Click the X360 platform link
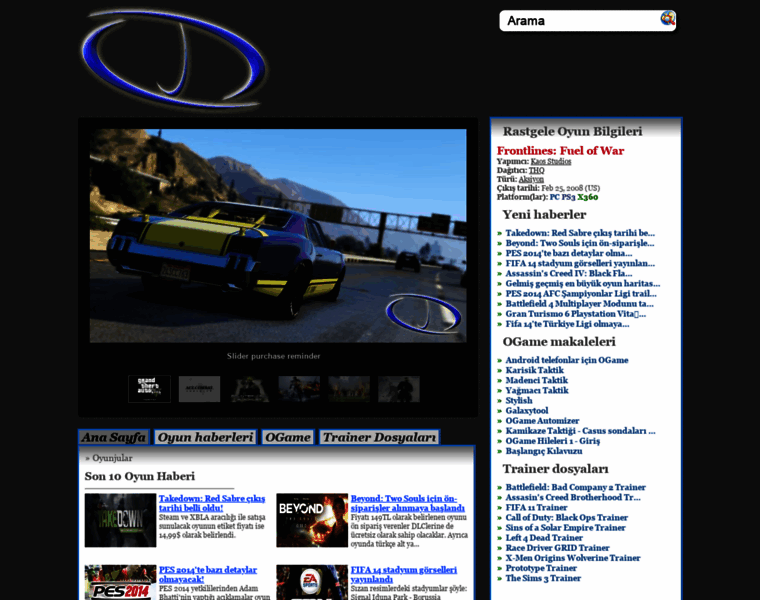 (587, 197)
